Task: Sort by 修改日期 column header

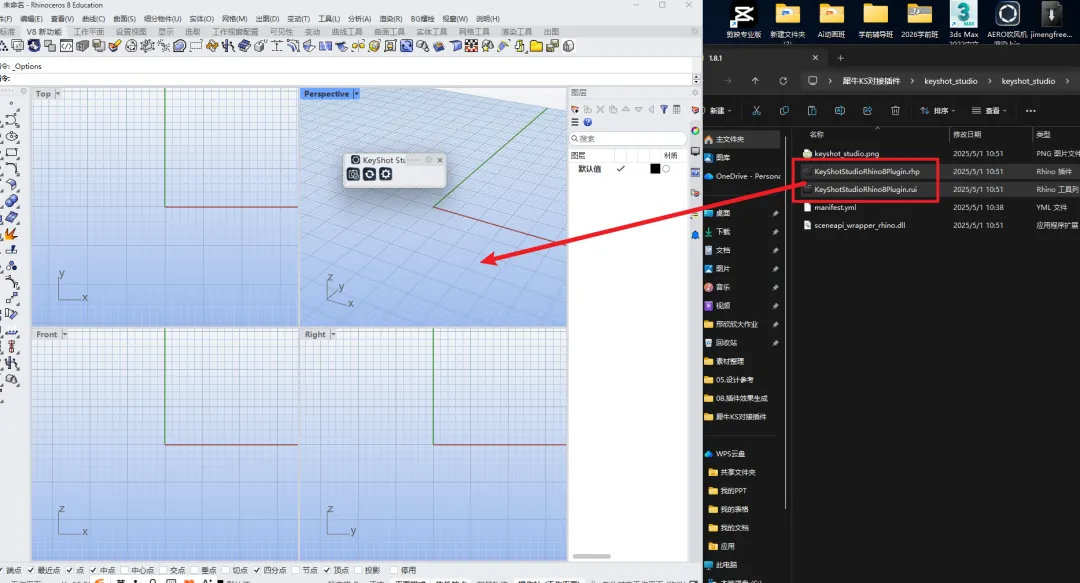Action: pos(967,134)
